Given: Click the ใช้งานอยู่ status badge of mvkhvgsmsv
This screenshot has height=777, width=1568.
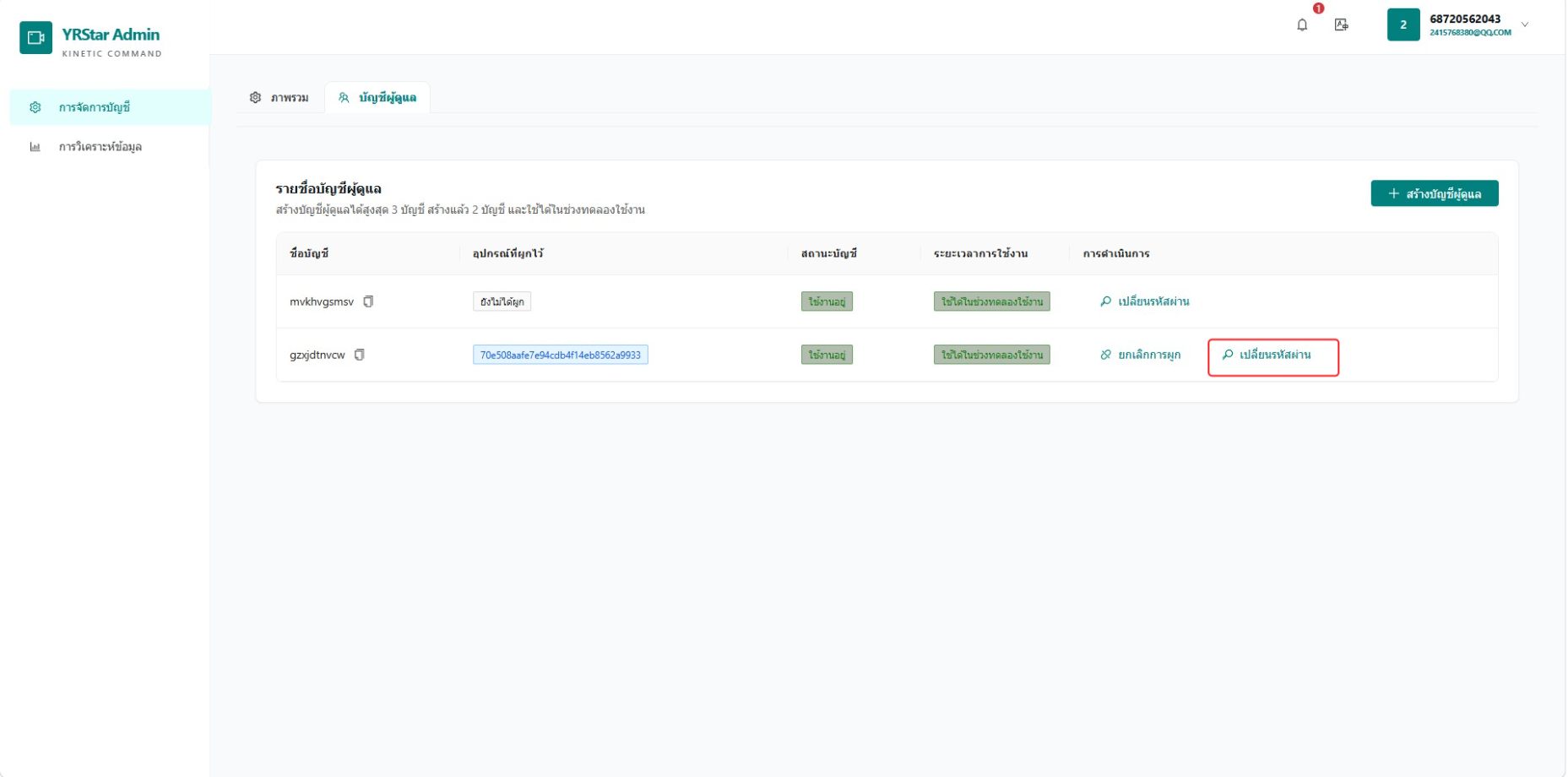Looking at the screenshot, I should click(827, 302).
